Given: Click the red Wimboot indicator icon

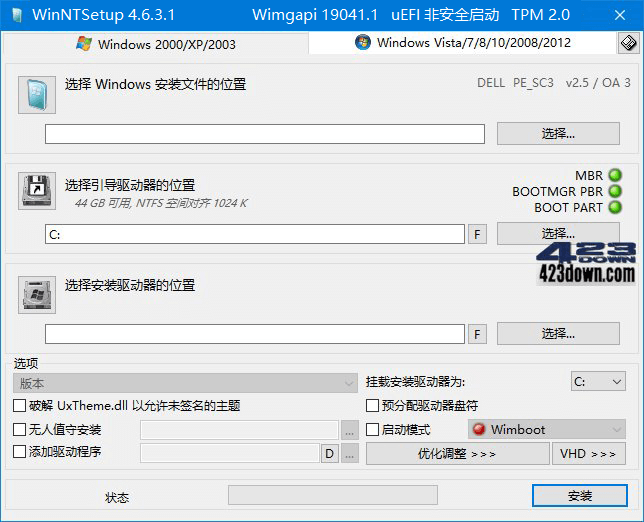Looking at the screenshot, I should coord(478,430).
